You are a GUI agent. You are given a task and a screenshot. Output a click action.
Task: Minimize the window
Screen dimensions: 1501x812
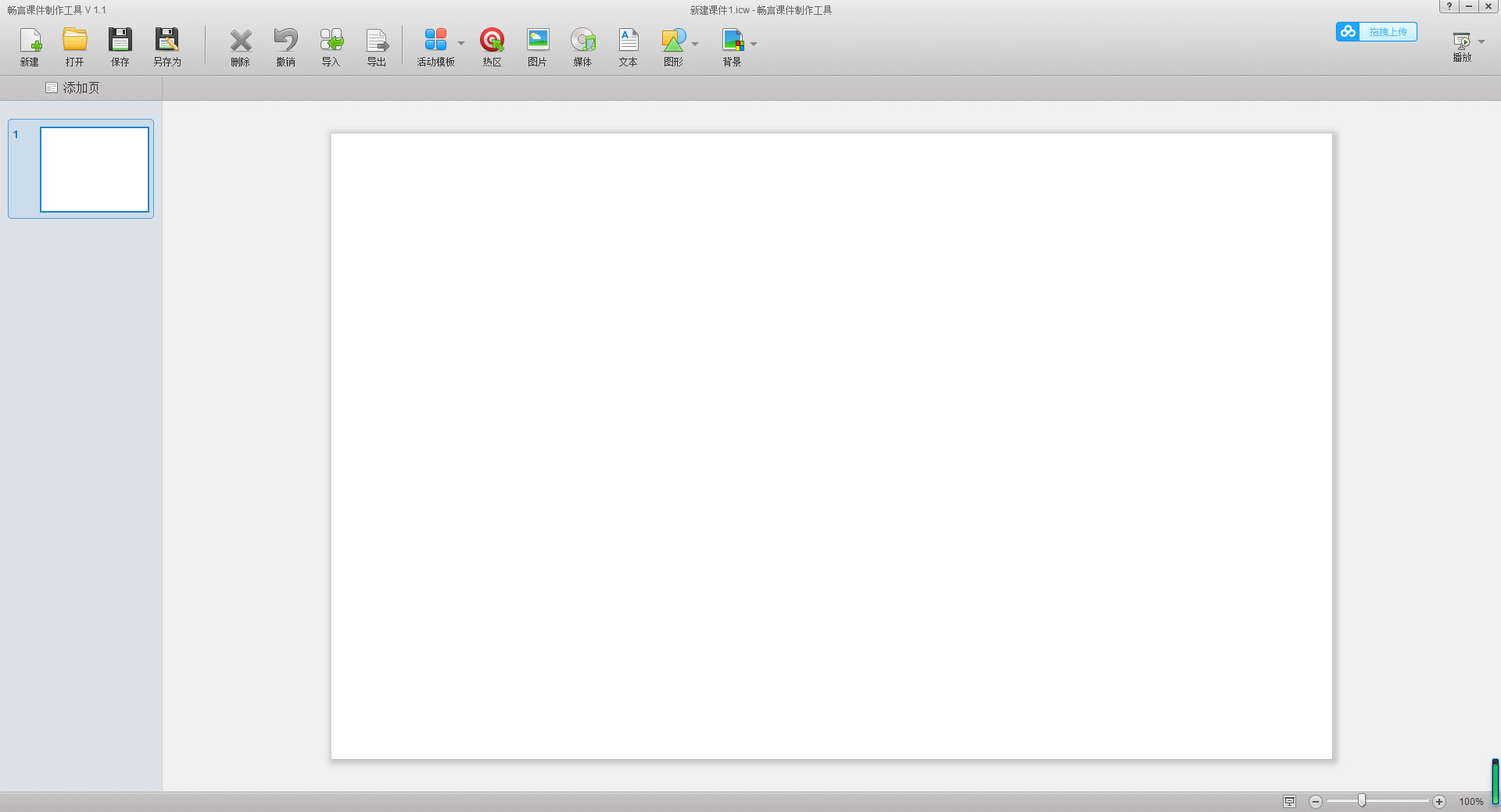pos(1469,6)
